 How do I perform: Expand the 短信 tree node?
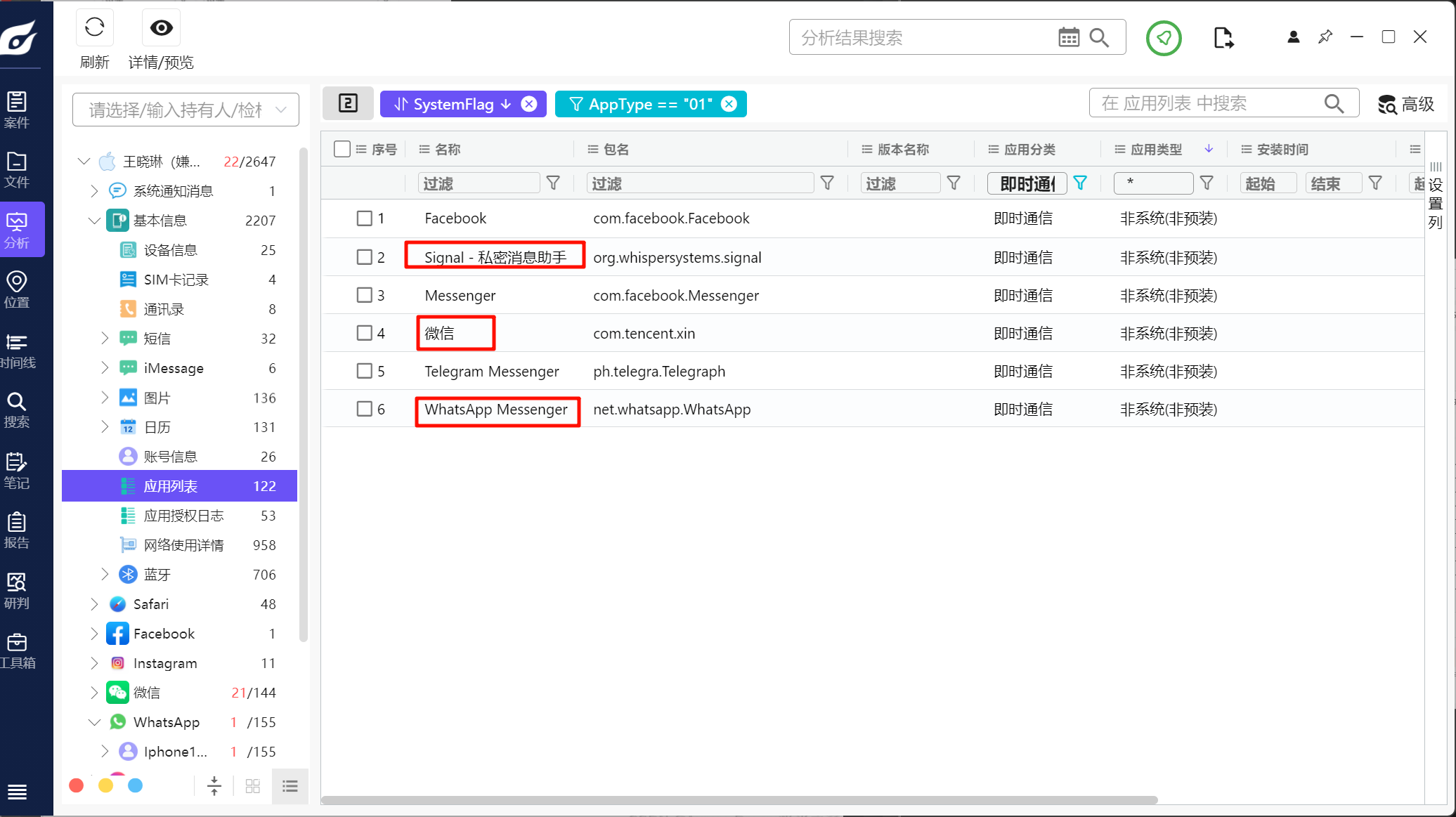point(105,339)
